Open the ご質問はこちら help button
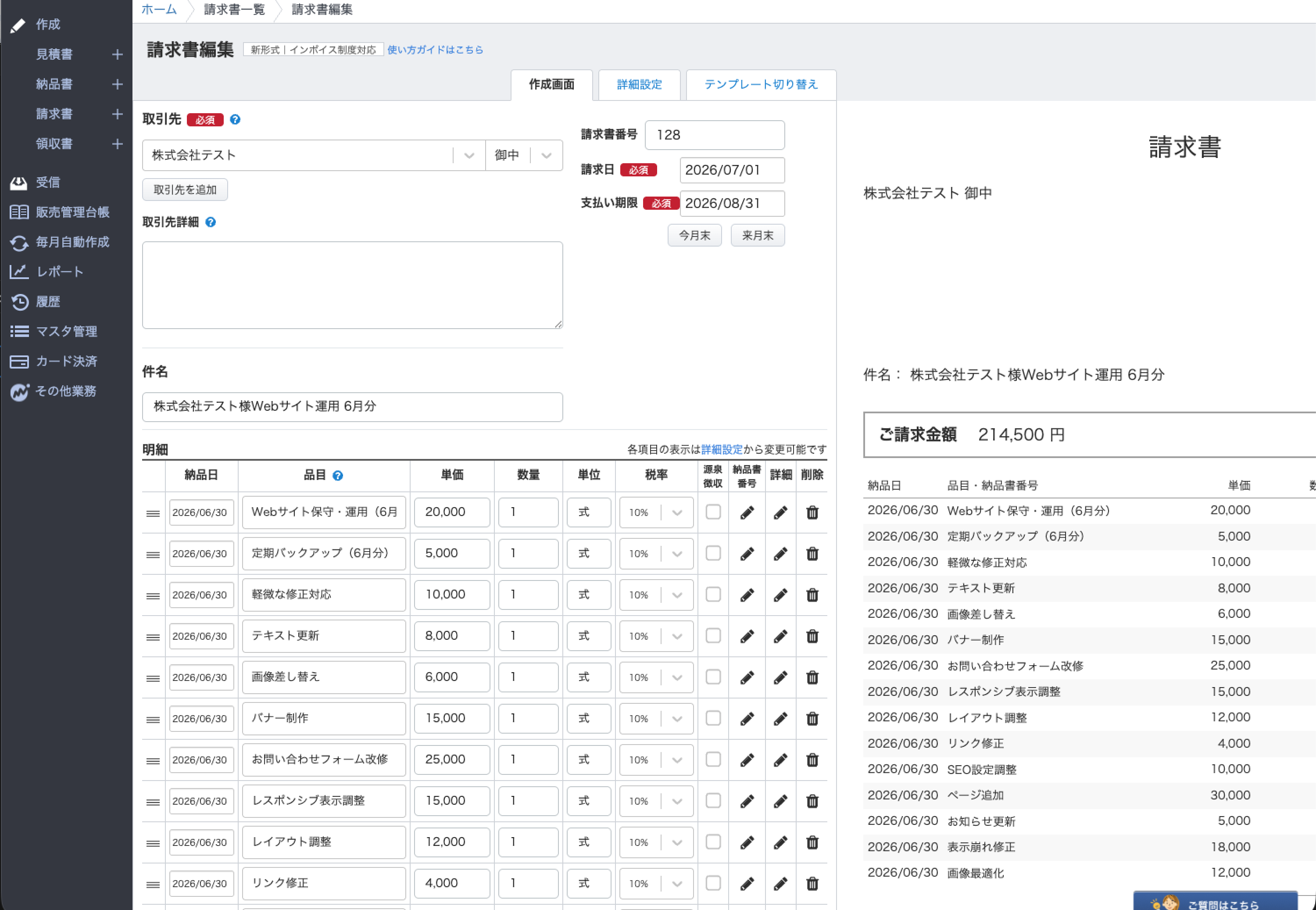 pos(1215,902)
